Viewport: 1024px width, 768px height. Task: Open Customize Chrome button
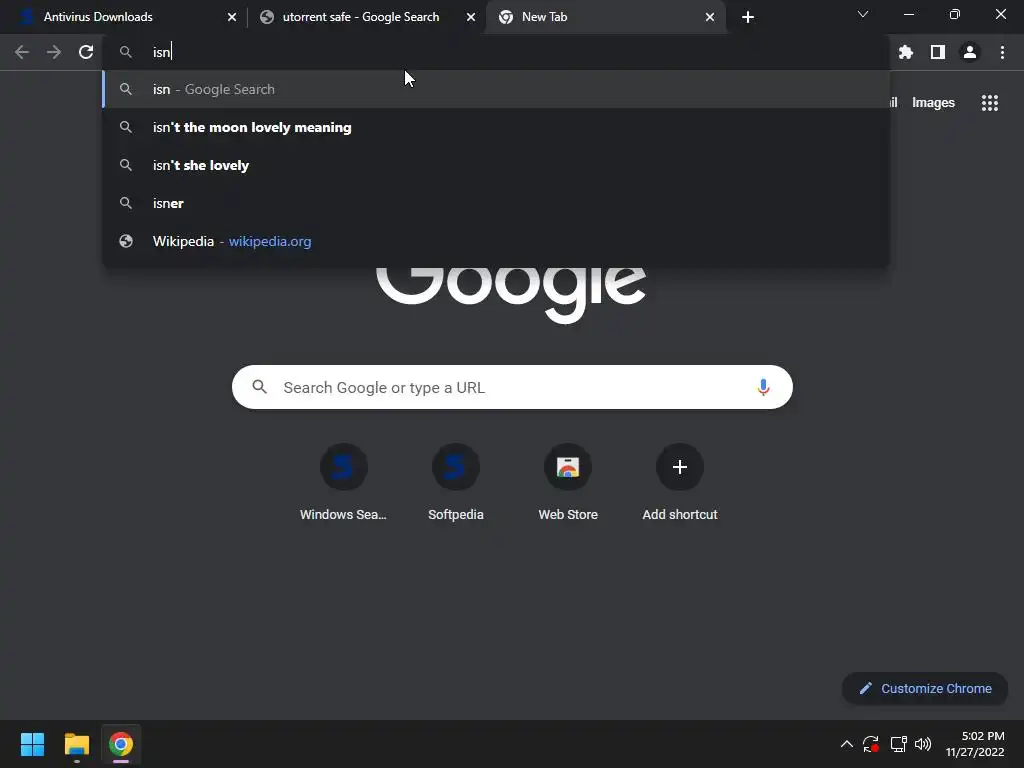(x=925, y=688)
